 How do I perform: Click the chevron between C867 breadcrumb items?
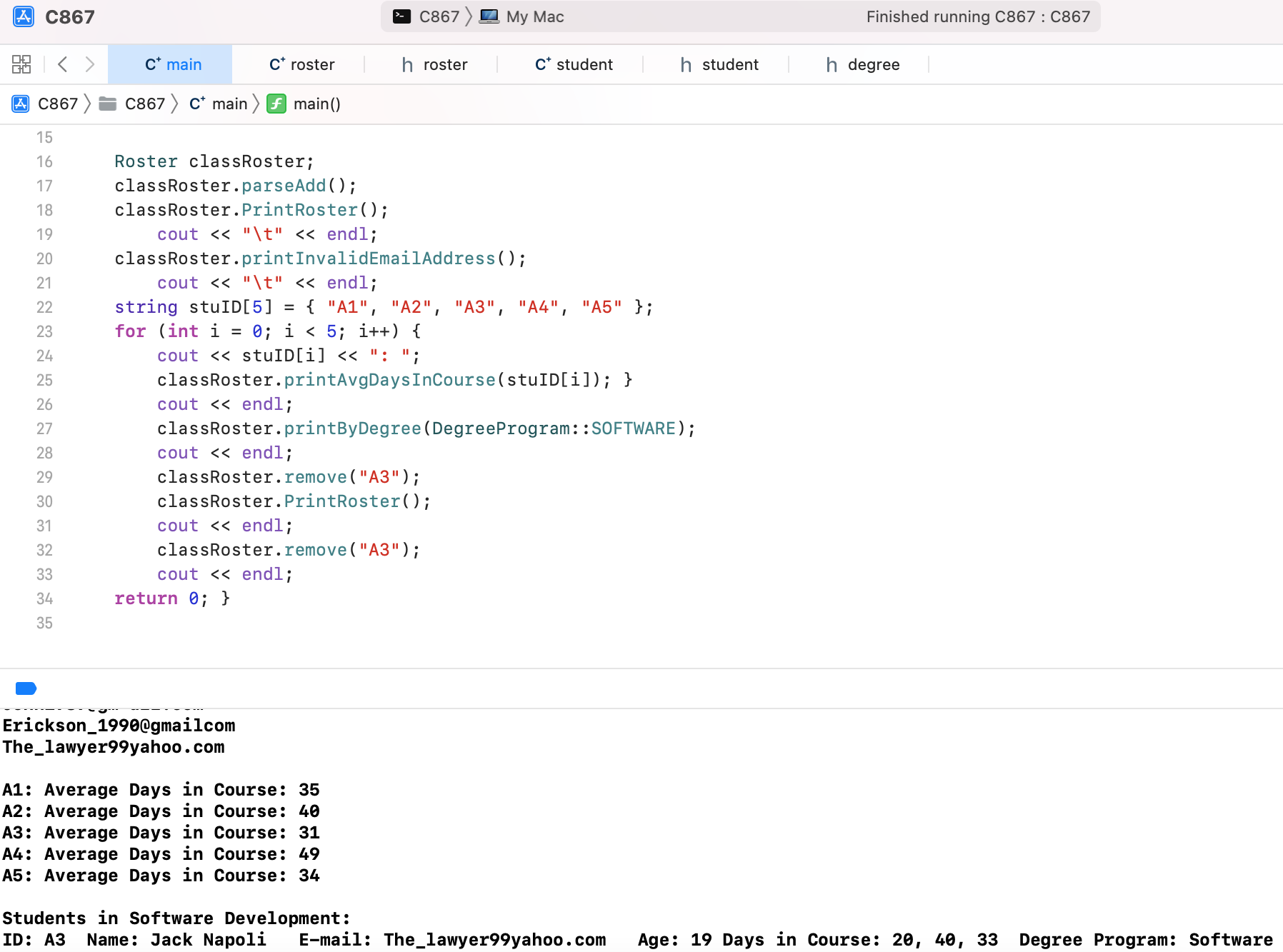point(87,104)
